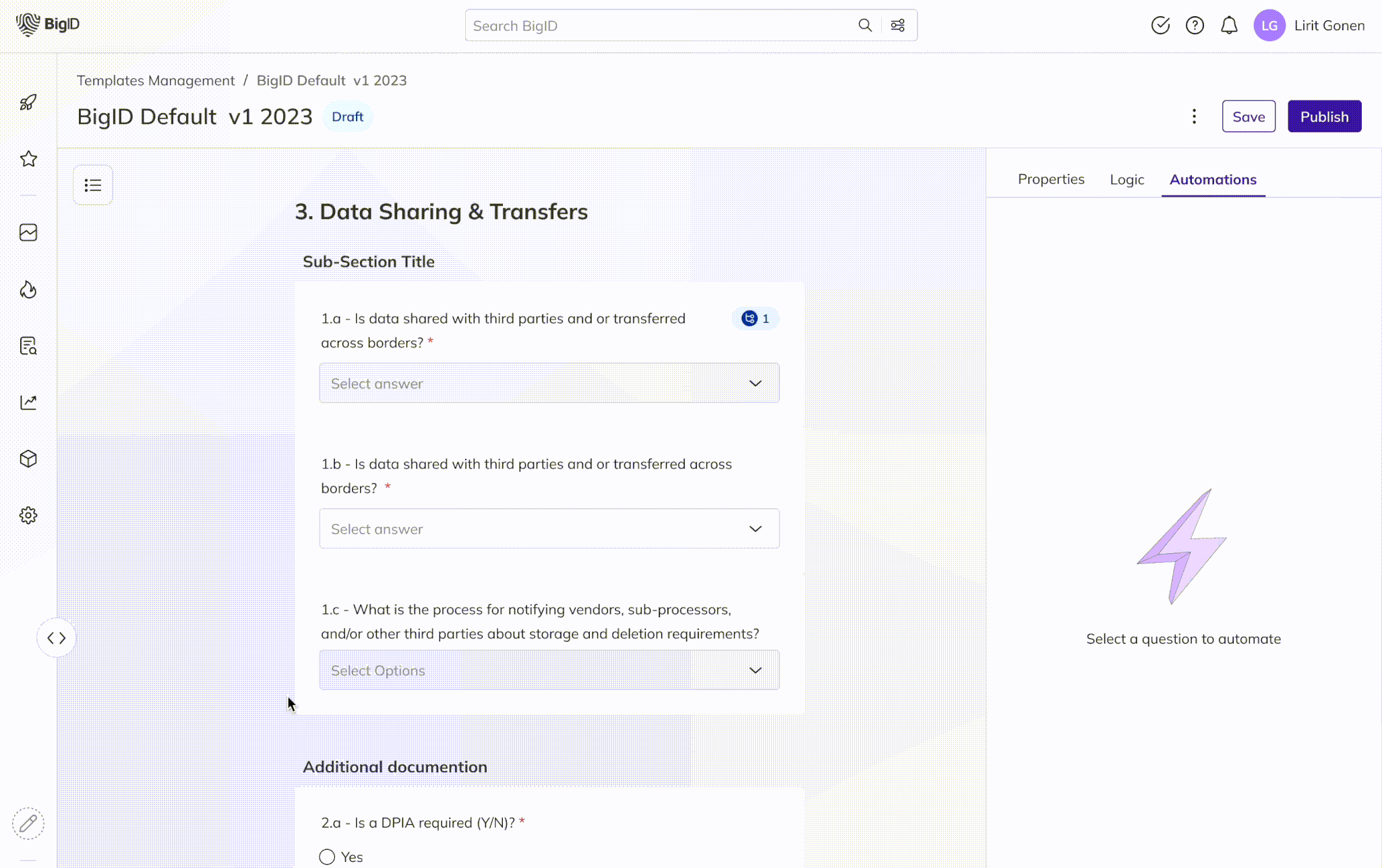Open the cube icon in sidebar
Image resolution: width=1382 pixels, height=868 pixels.
coord(28,459)
